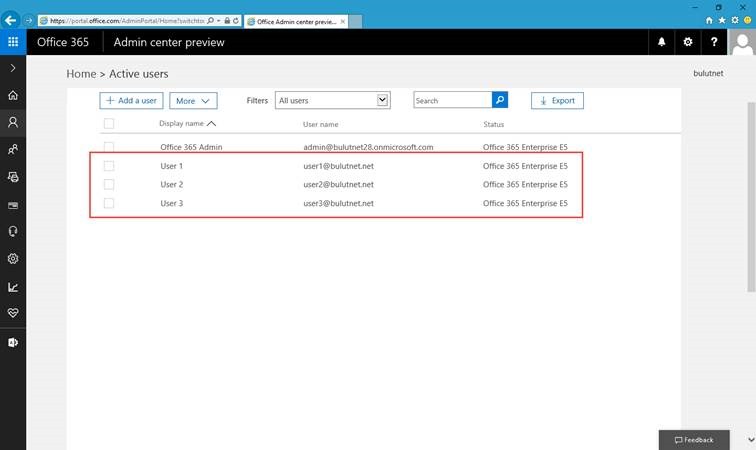Open a new browser tab

355,21
